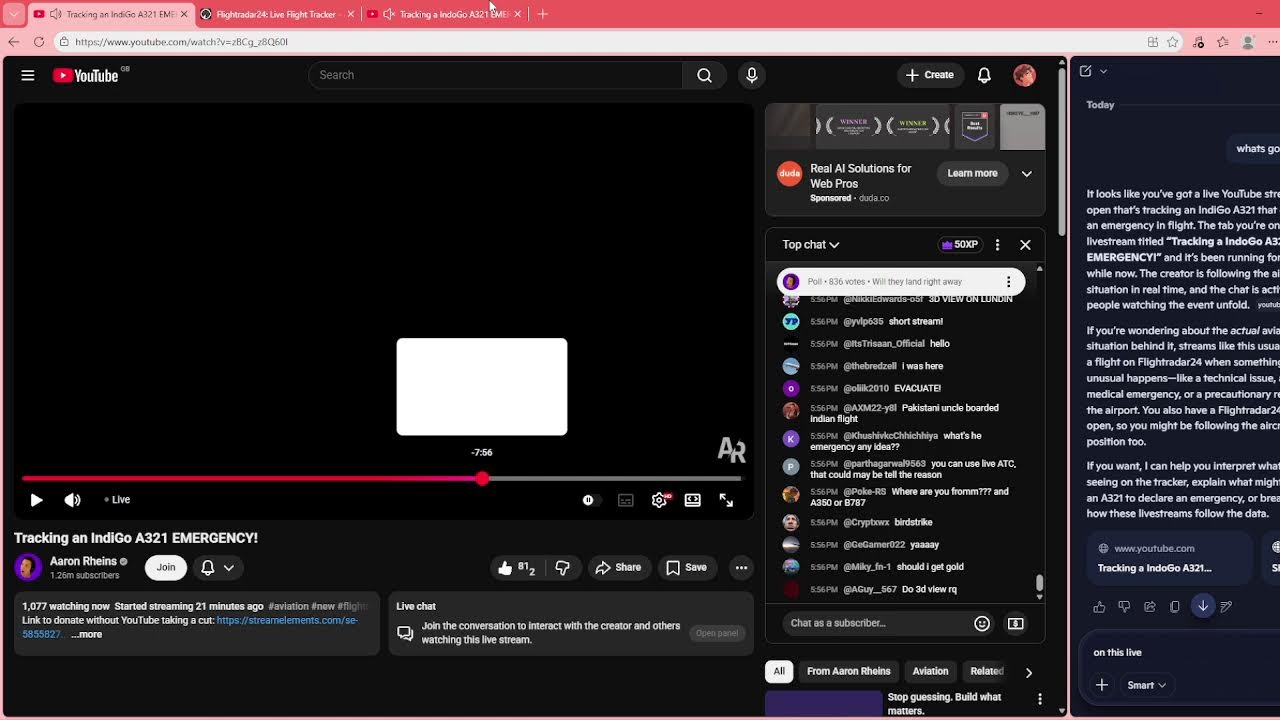The width and height of the screenshot is (1280, 720).
Task: Click the Create button
Action: [930, 75]
